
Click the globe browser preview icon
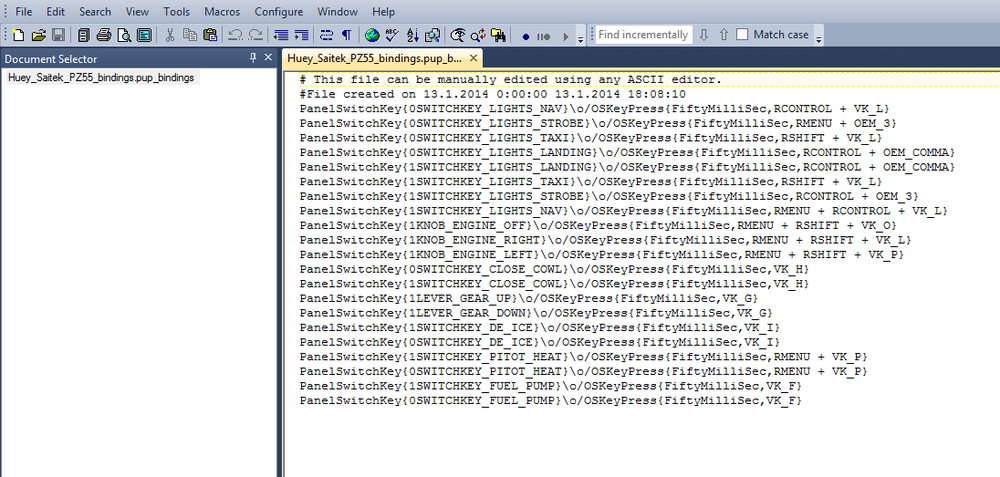tap(372, 35)
